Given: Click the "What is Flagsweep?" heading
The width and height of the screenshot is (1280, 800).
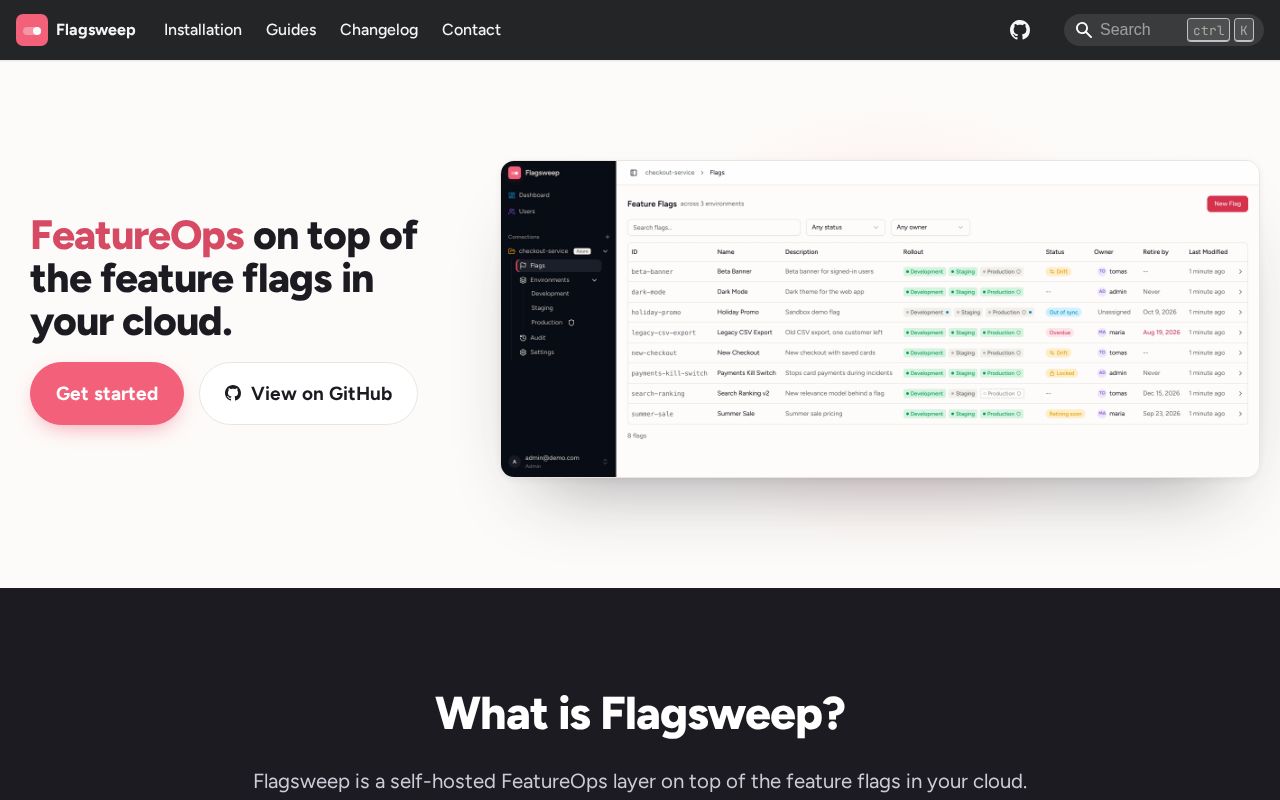Looking at the screenshot, I should tap(640, 714).
